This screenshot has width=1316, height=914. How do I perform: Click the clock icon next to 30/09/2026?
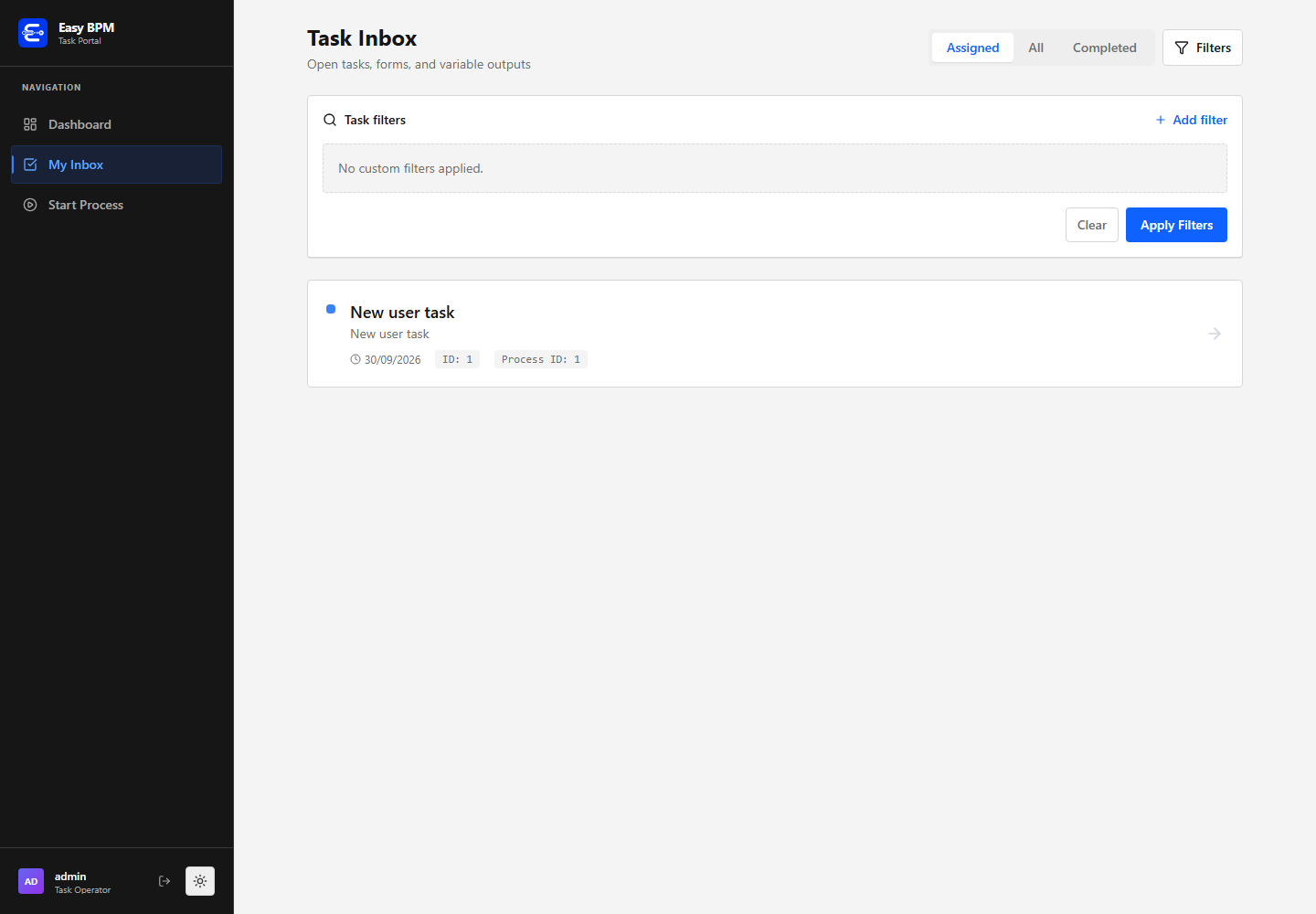(x=356, y=359)
